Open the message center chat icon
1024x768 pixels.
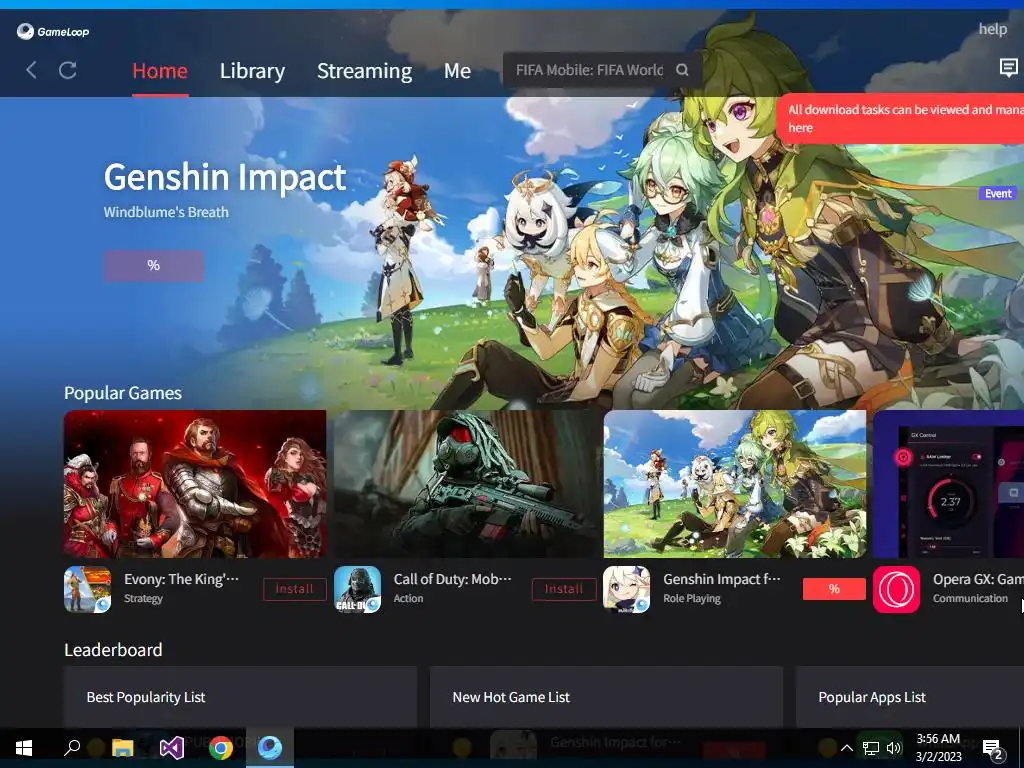[1008, 67]
